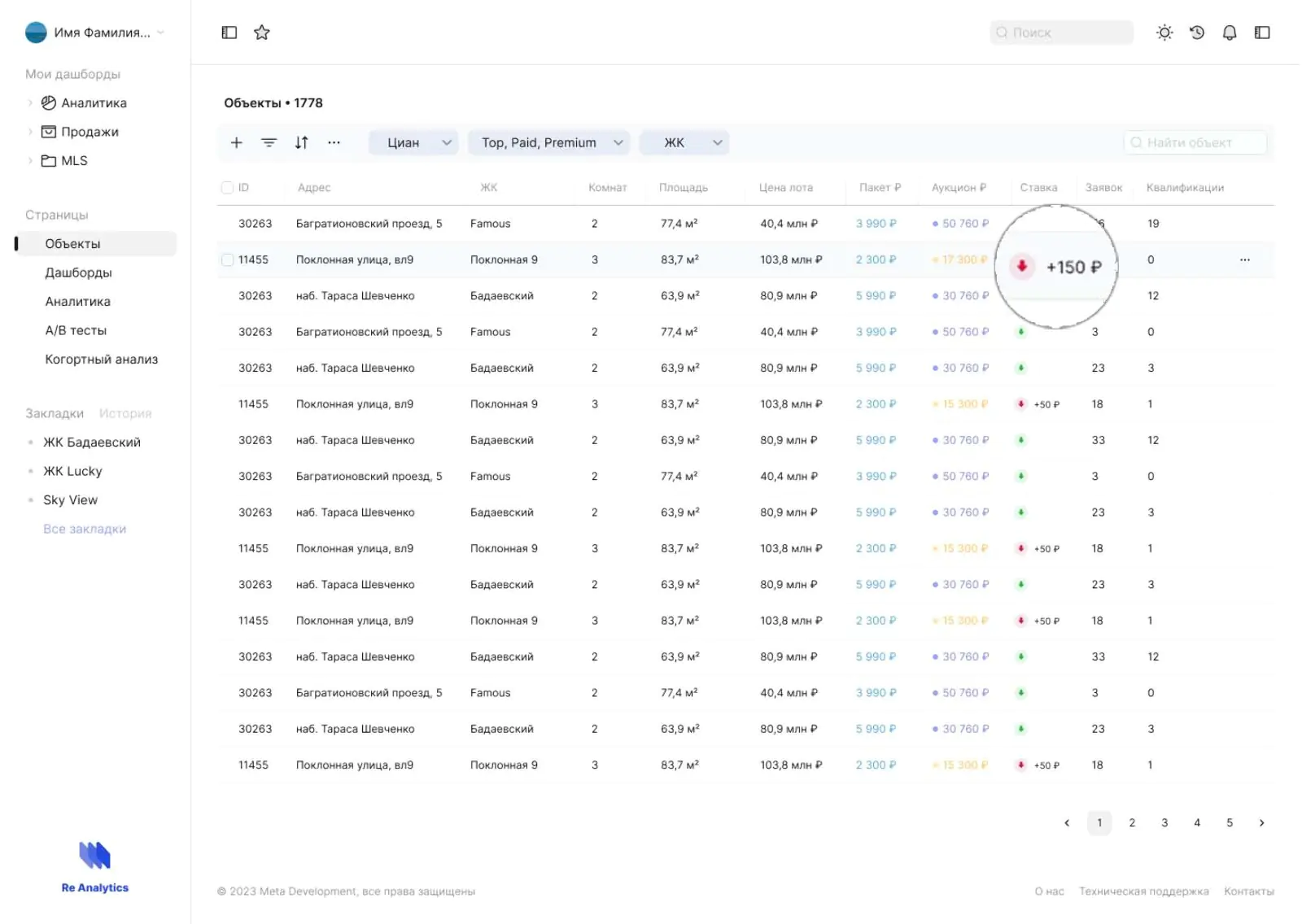
Task: Open sort arrows icon
Action: (x=302, y=142)
